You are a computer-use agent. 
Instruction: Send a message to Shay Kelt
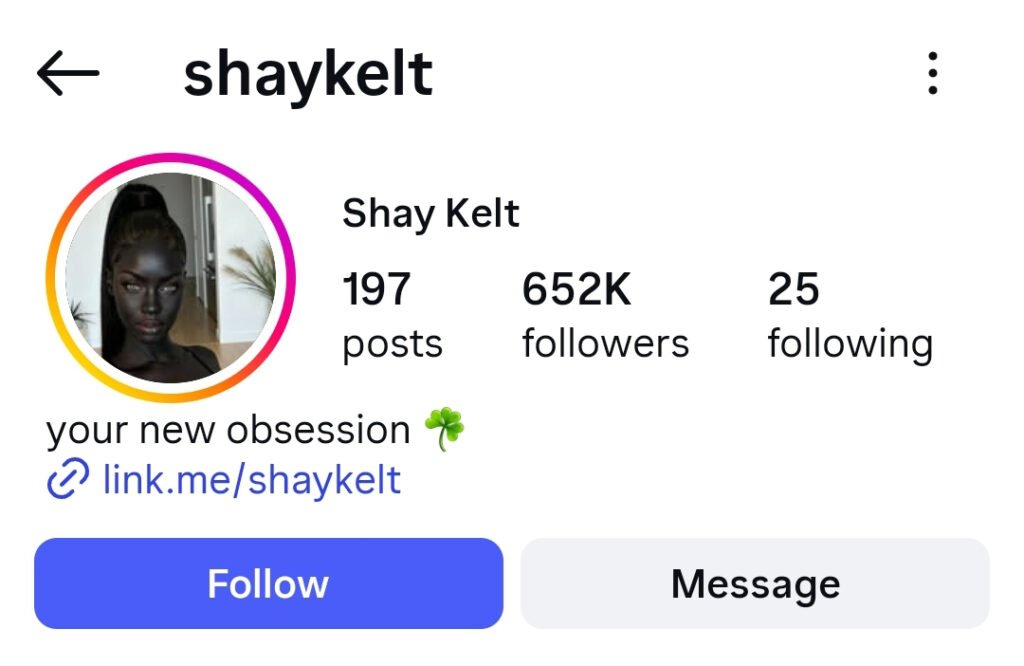(755, 583)
